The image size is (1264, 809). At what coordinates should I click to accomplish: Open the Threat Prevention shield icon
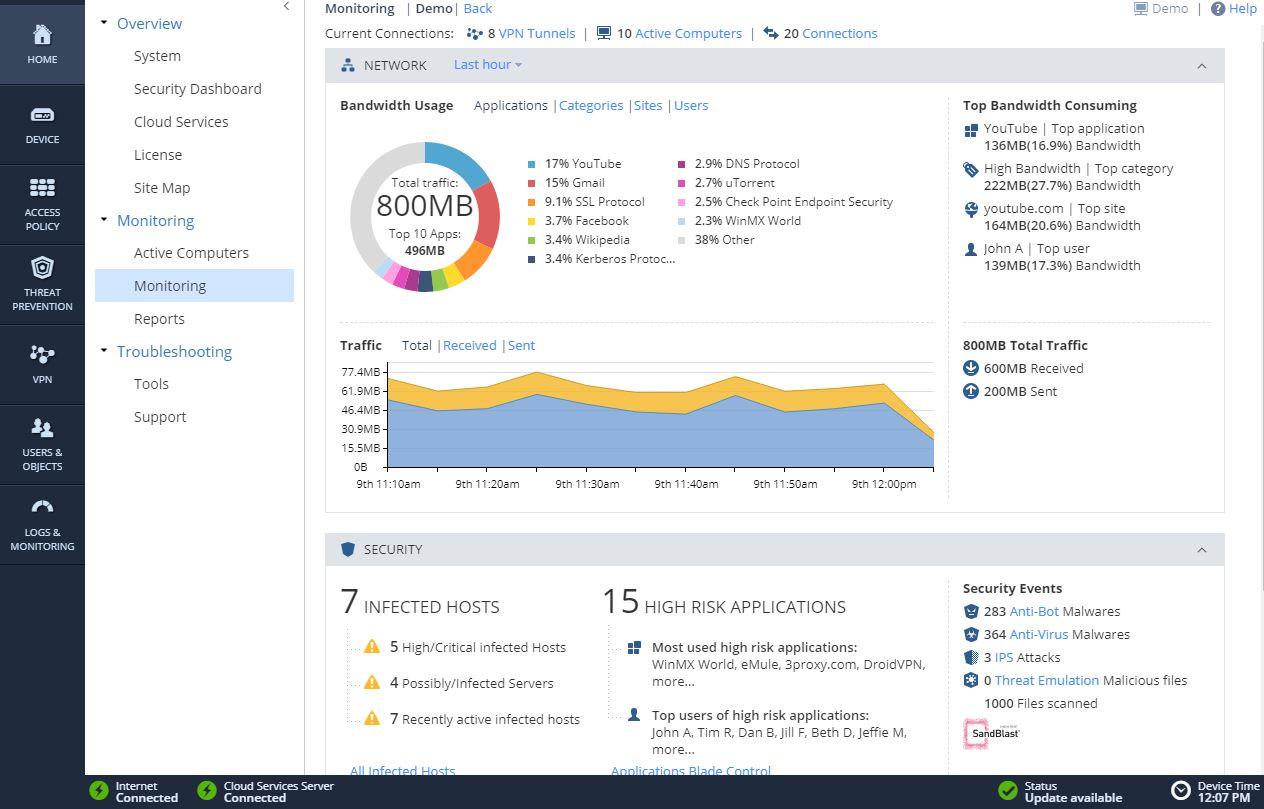pyautogui.click(x=42, y=267)
